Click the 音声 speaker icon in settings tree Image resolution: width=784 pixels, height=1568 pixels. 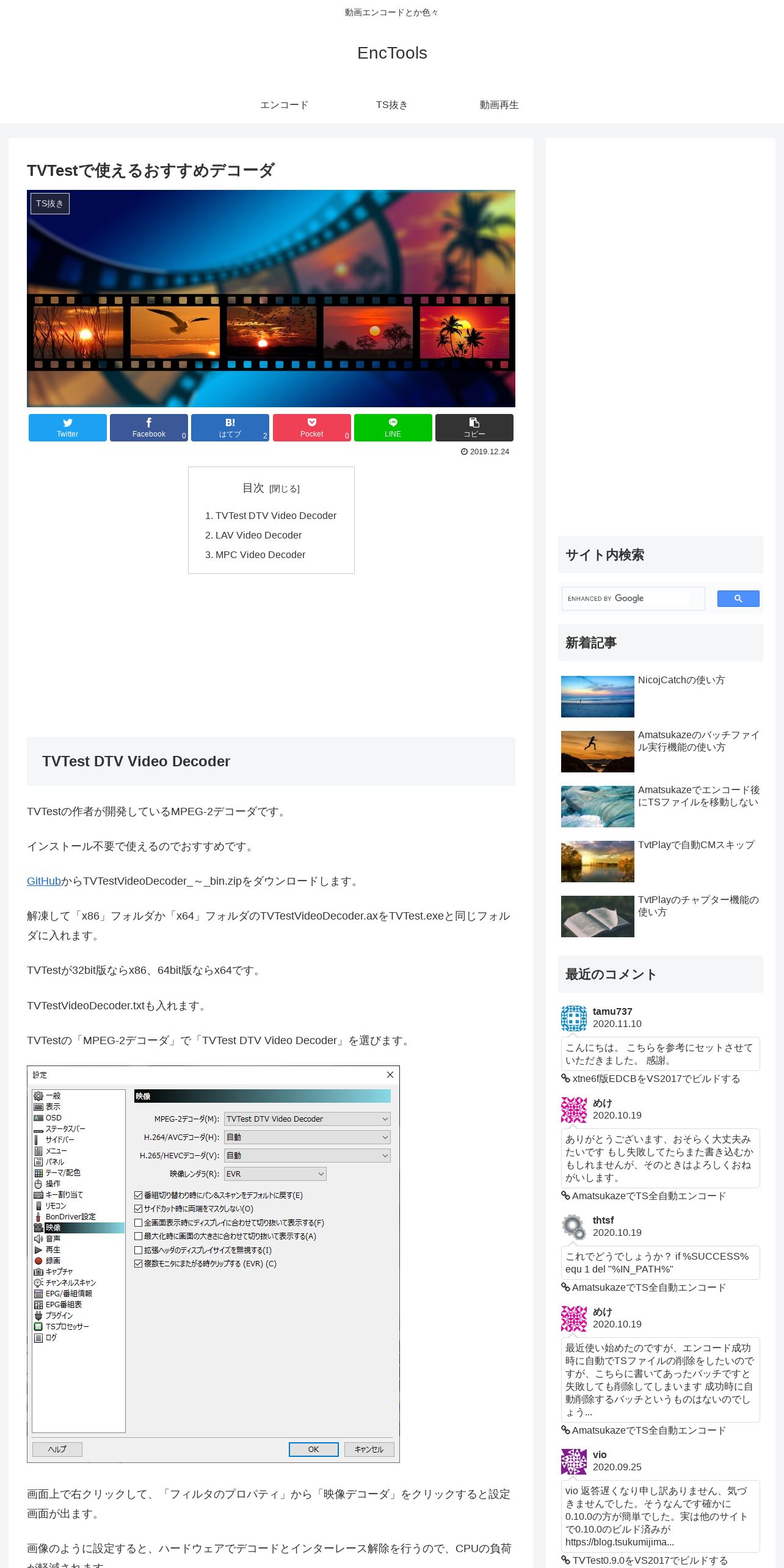(38, 1238)
